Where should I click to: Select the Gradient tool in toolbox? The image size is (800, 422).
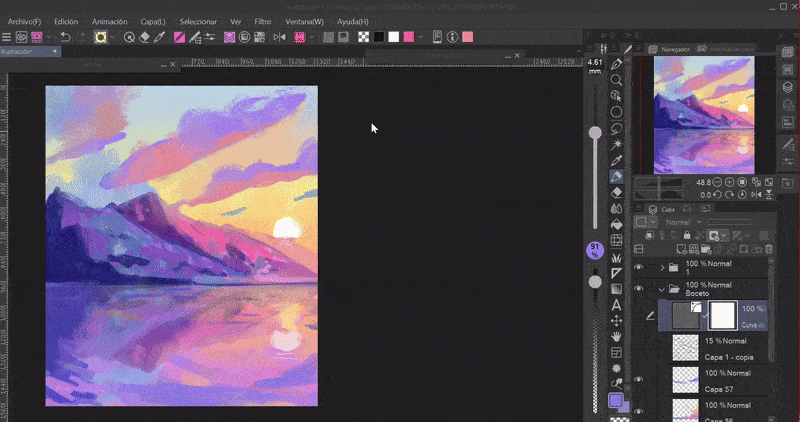pos(616,289)
